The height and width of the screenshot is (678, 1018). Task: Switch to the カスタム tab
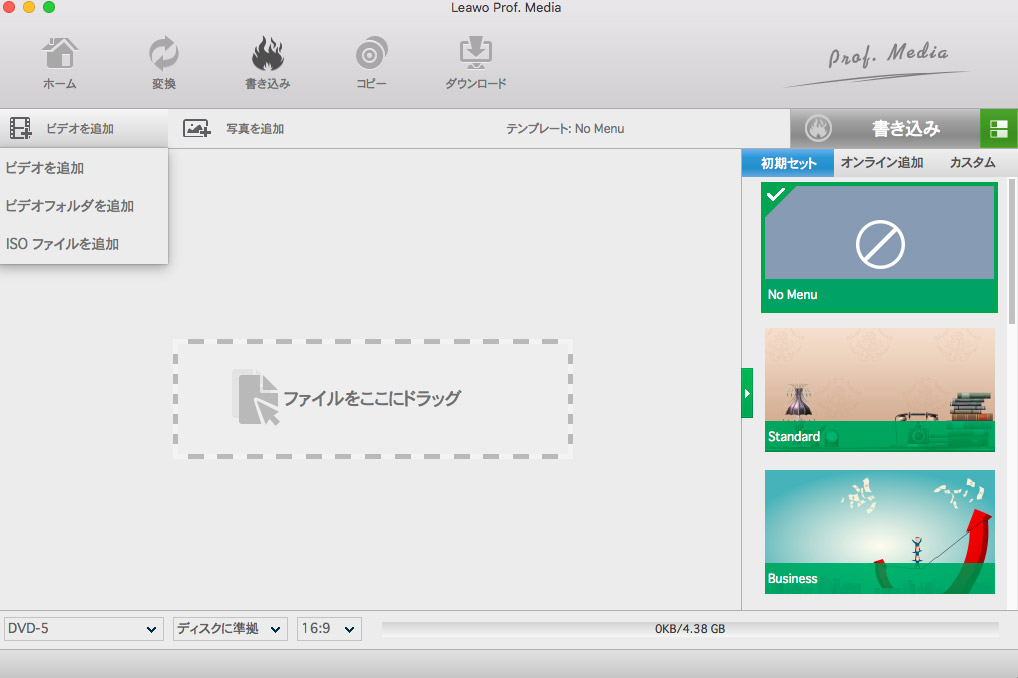(972, 163)
